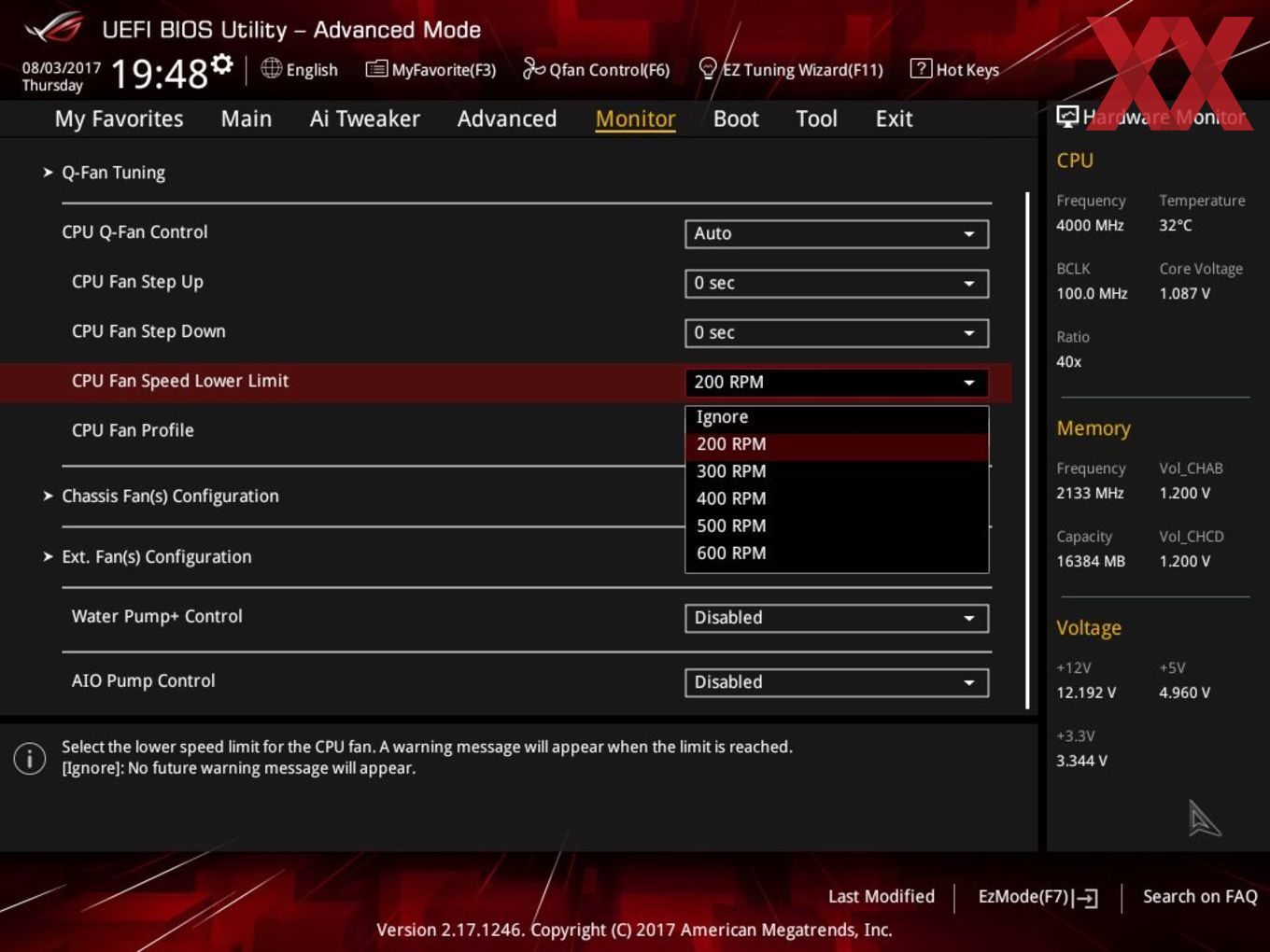Open the My Favorites tab

pyautogui.click(x=119, y=119)
